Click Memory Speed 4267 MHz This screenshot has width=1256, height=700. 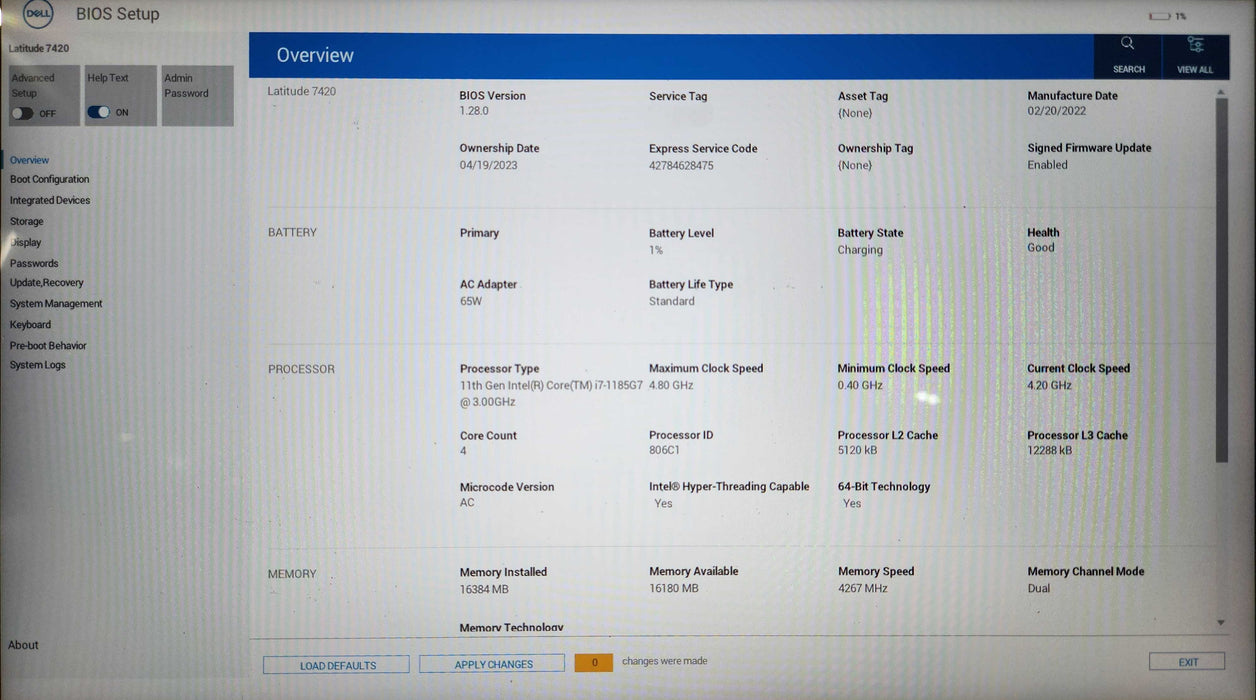863,588
